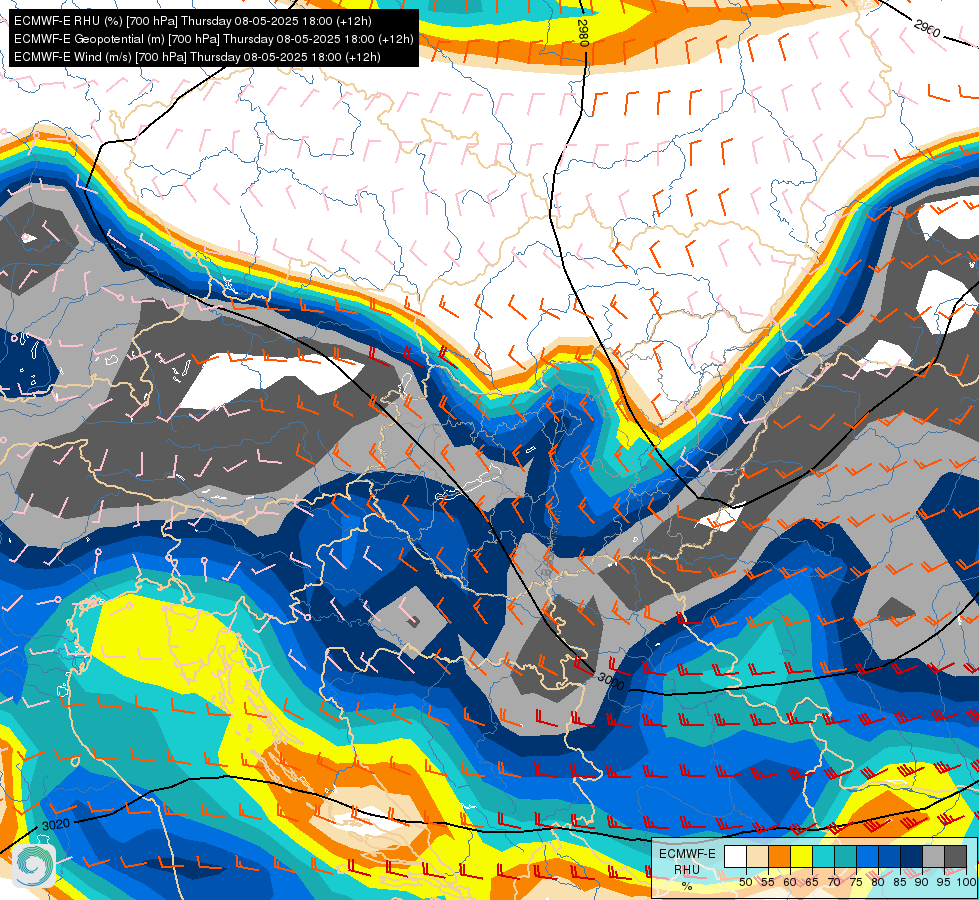Image resolution: width=979 pixels, height=900 pixels.
Task: Click the ECMWF-E RHU (%) title line
Action: point(193,21)
